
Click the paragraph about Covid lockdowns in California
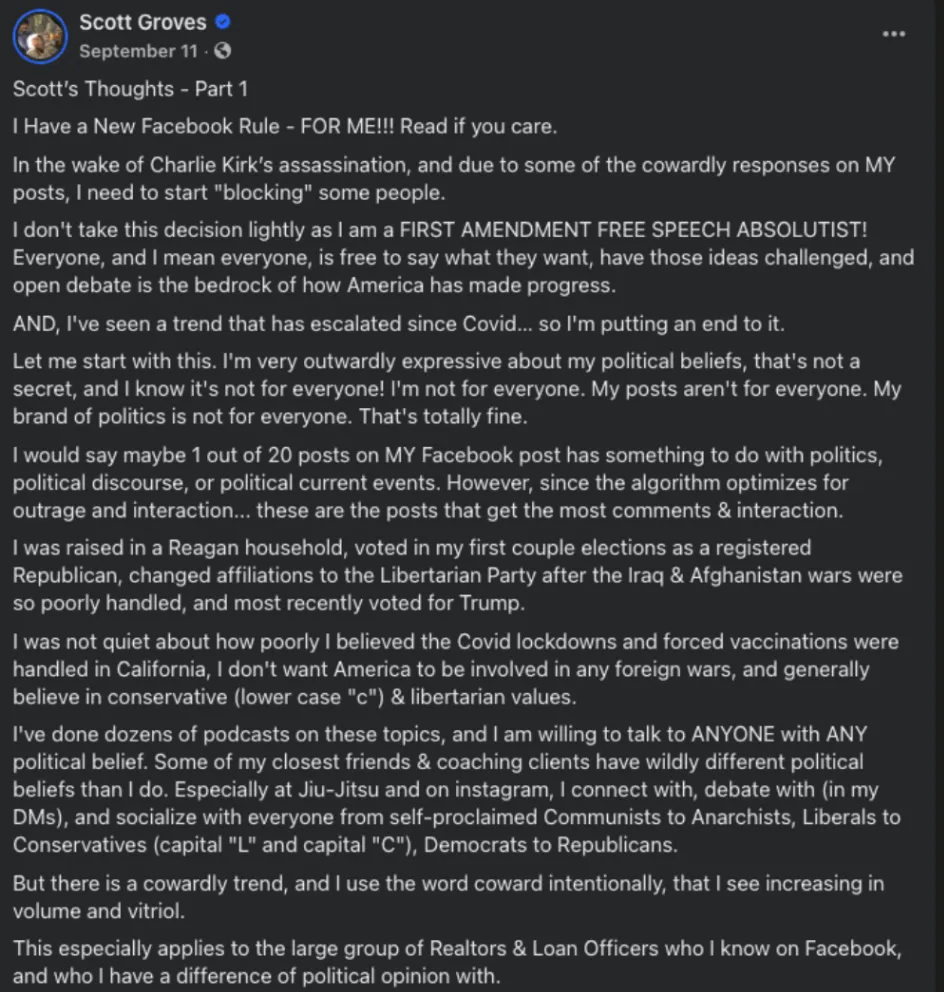tap(450, 669)
